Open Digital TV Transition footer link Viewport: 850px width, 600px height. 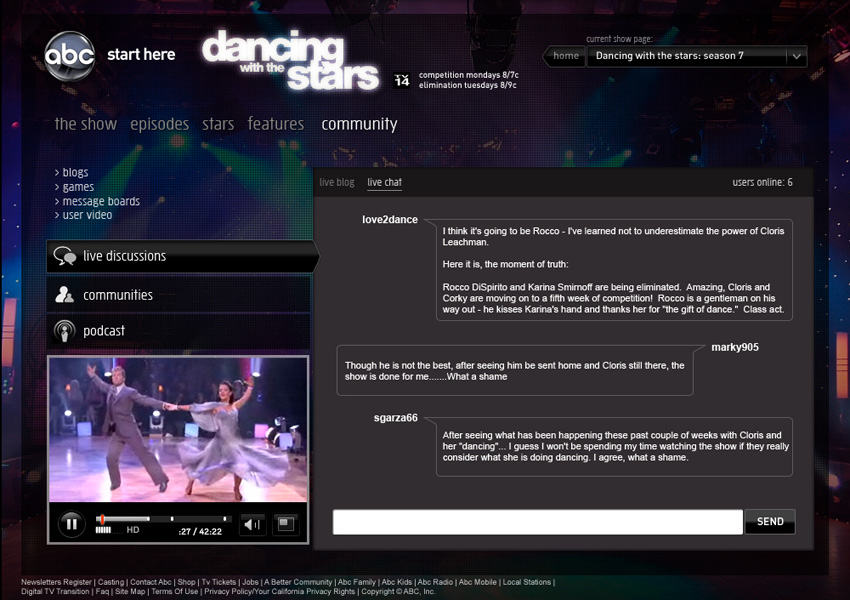[x=55, y=591]
